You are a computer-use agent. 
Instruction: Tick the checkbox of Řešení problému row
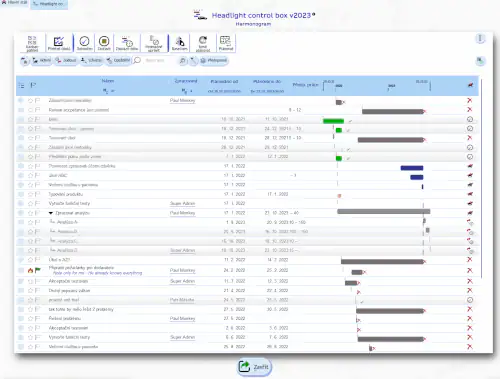point(21,319)
